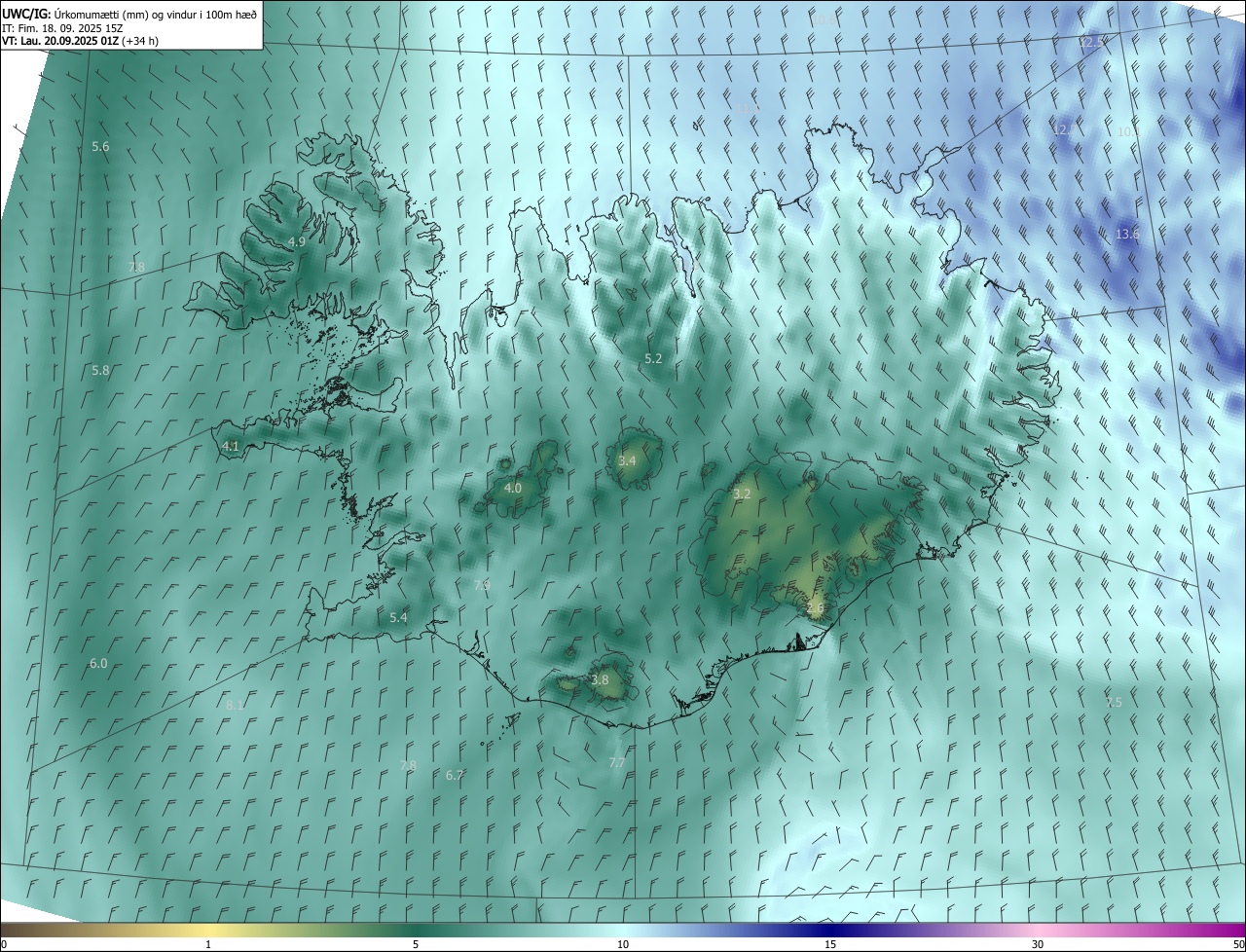Click the "30" tick on the color scale

point(1038,944)
